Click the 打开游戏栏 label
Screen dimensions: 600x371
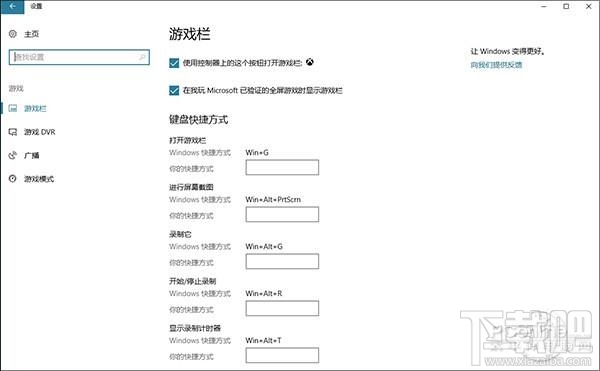[x=188, y=140]
